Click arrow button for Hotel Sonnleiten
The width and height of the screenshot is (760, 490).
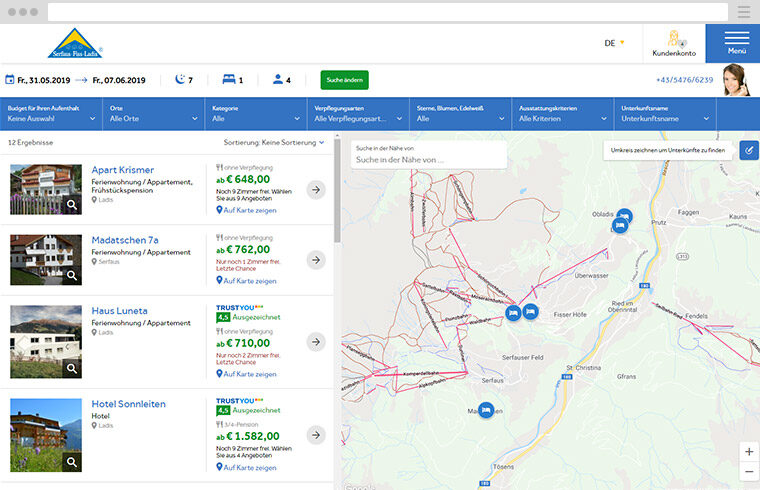point(316,435)
